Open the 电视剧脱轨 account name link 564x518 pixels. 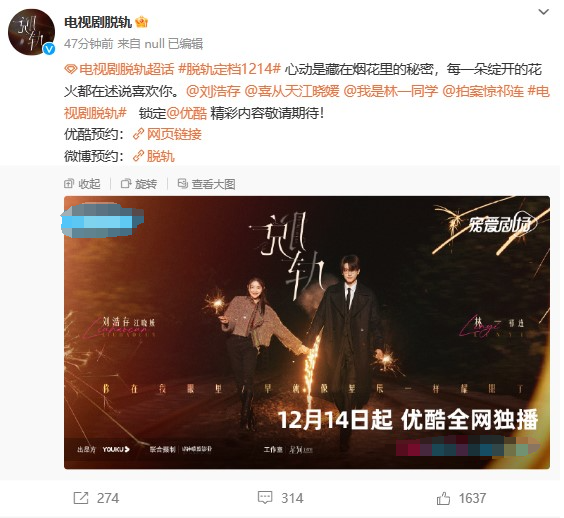[x=98, y=22]
